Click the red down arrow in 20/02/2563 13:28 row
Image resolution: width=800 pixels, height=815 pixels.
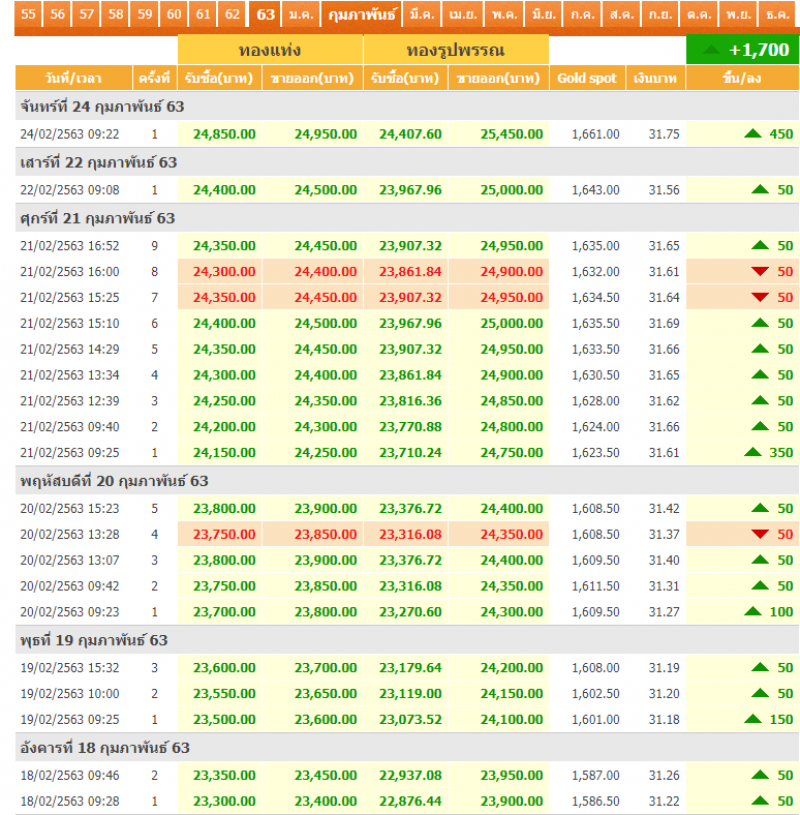pyautogui.click(x=760, y=534)
